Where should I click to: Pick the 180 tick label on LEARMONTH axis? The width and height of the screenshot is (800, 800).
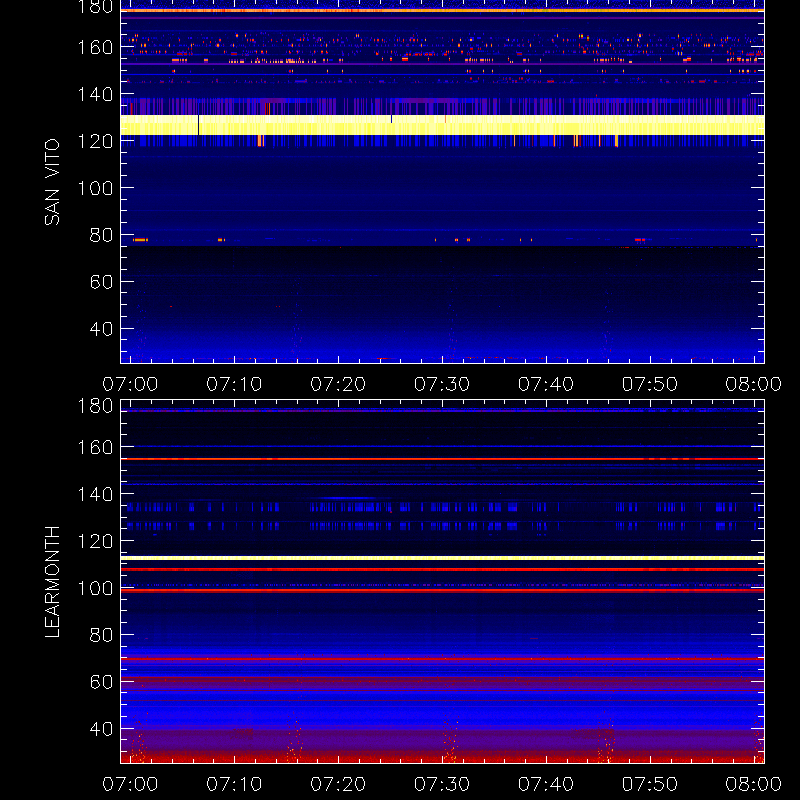point(95,406)
